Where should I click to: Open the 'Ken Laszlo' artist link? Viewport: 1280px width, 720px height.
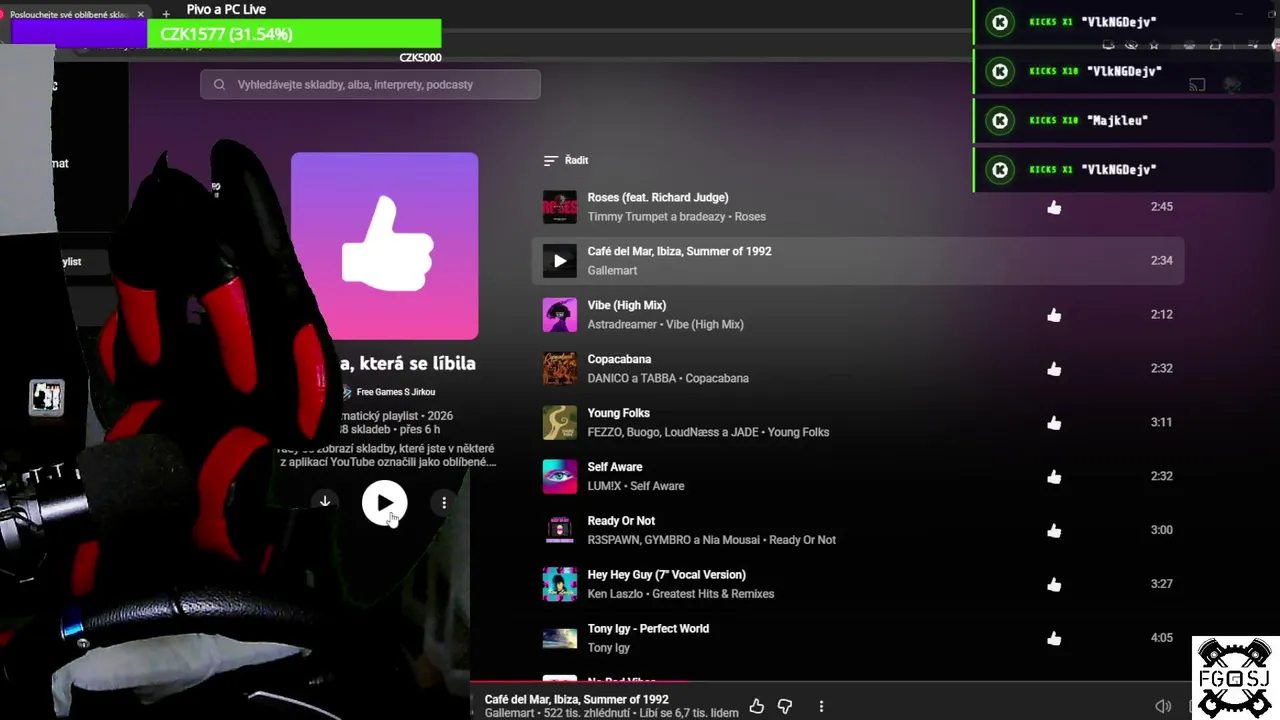point(616,595)
